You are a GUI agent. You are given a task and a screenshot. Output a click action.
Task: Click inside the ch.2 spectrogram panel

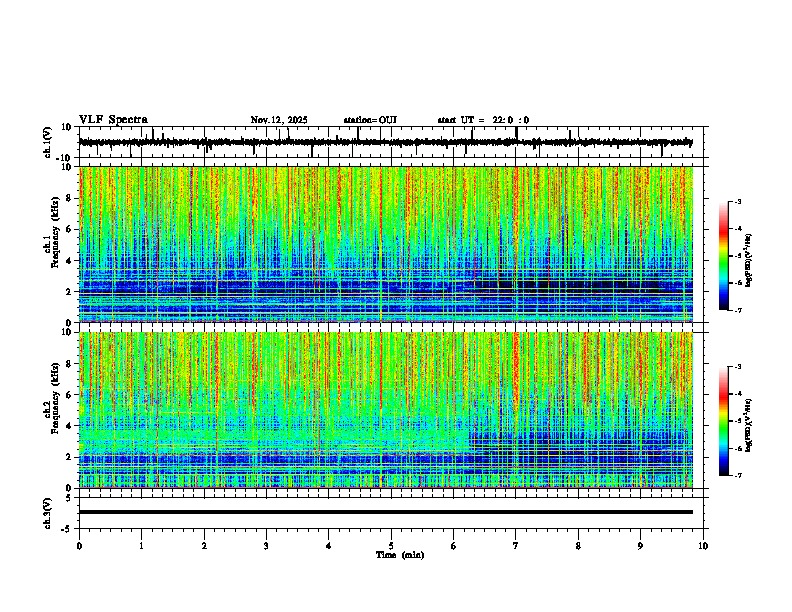click(386, 410)
